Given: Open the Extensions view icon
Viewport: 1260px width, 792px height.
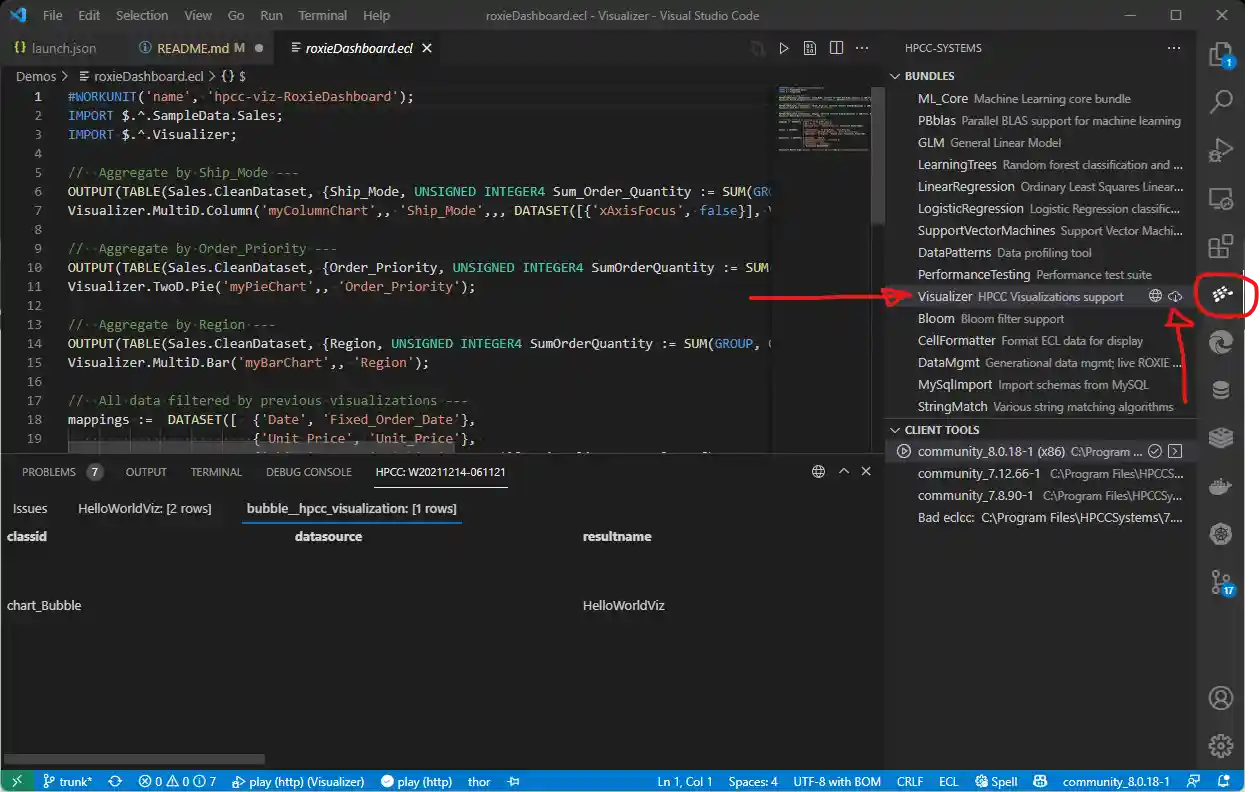Looking at the screenshot, I should pyautogui.click(x=1221, y=247).
